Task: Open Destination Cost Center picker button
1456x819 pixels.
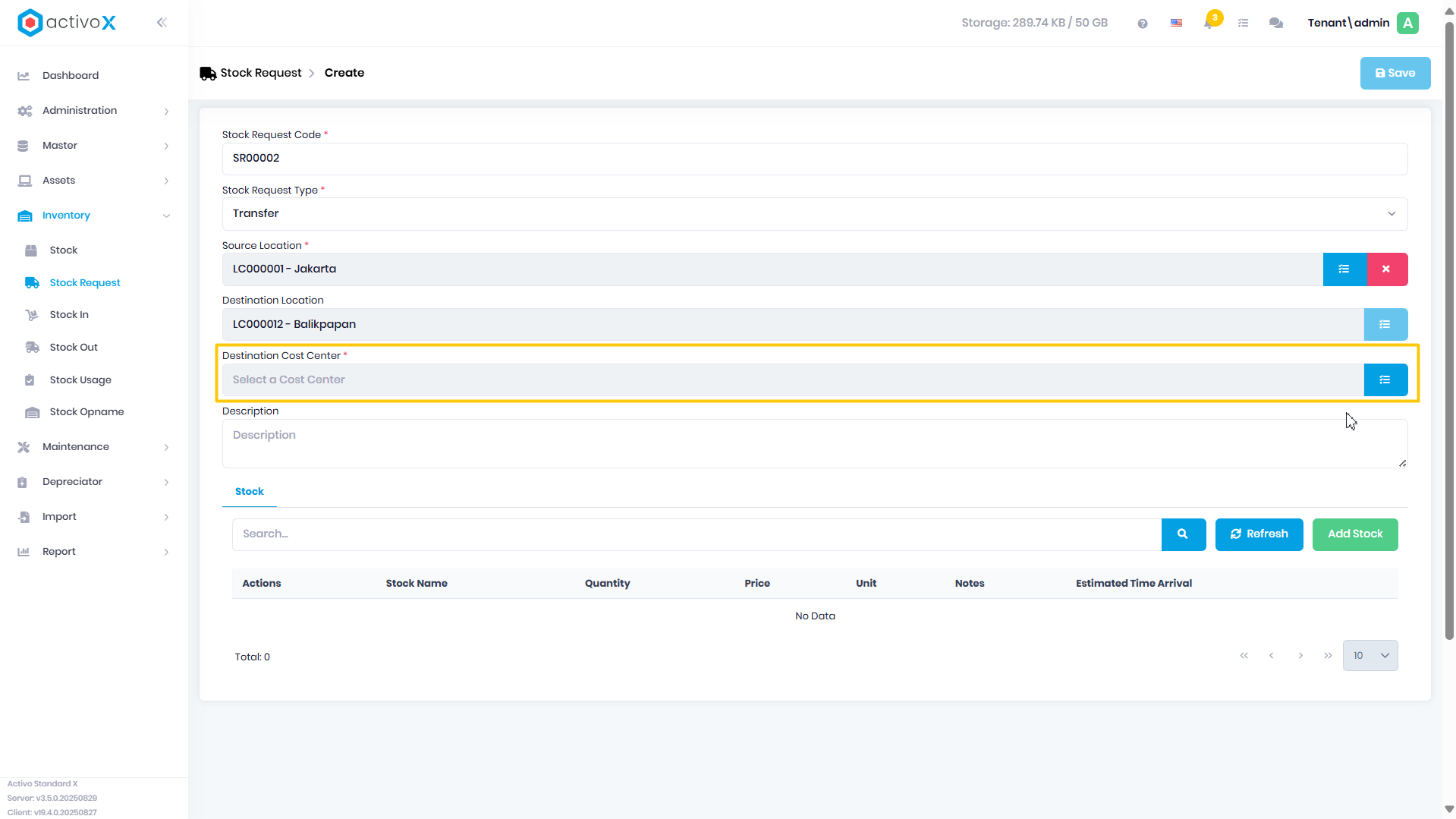Action: (x=1385, y=380)
